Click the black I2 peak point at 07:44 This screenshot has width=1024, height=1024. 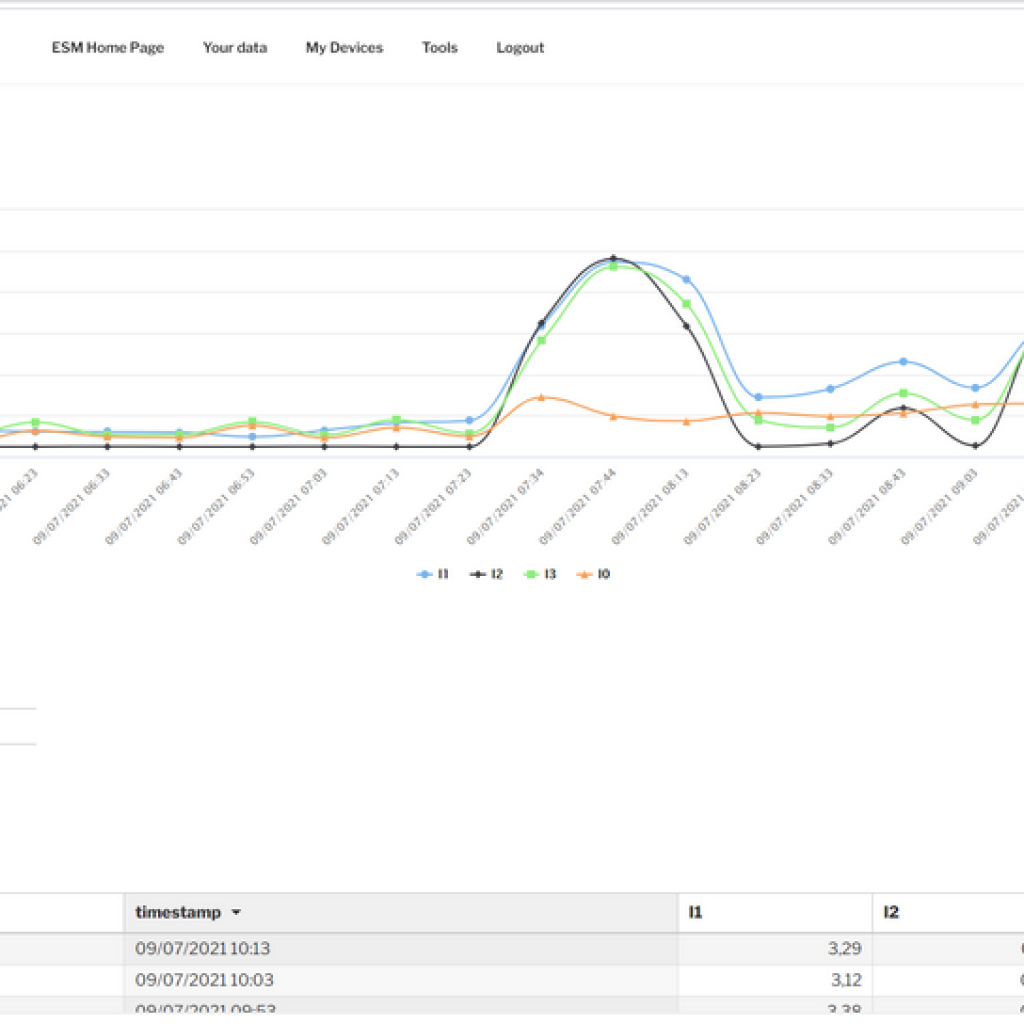point(613,258)
